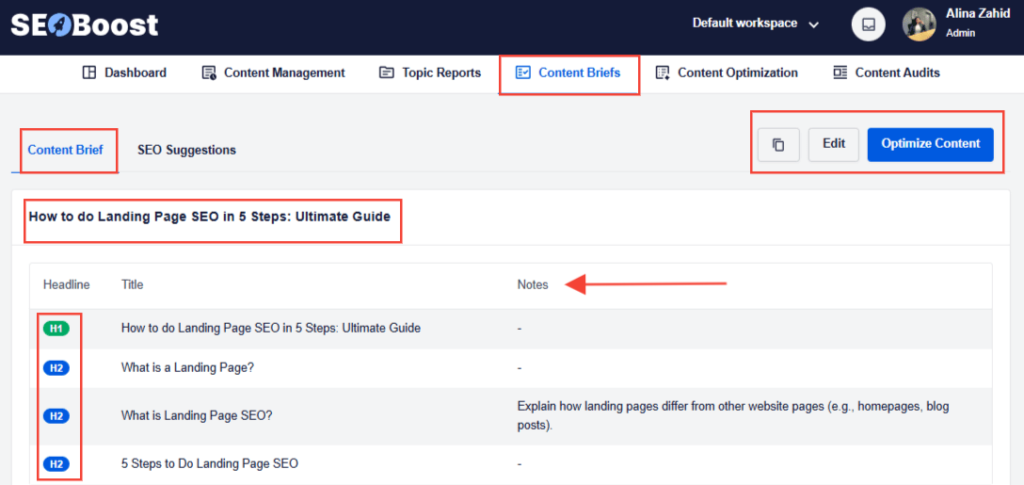Switch to the SEO Suggestions tab
The width and height of the screenshot is (1024, 485).
[x=187, y=150]
